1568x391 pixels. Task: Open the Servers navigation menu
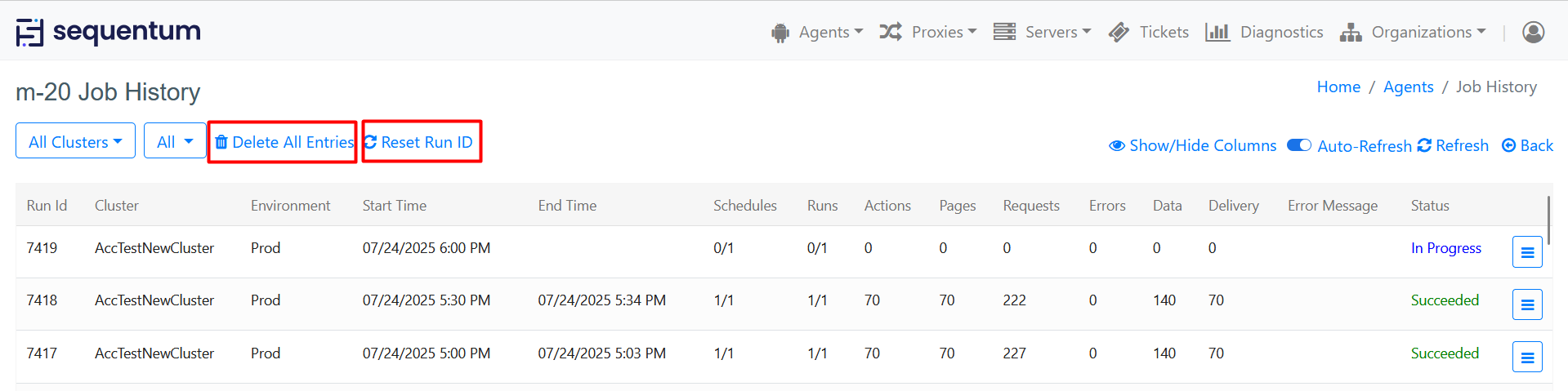(1042, 32)
